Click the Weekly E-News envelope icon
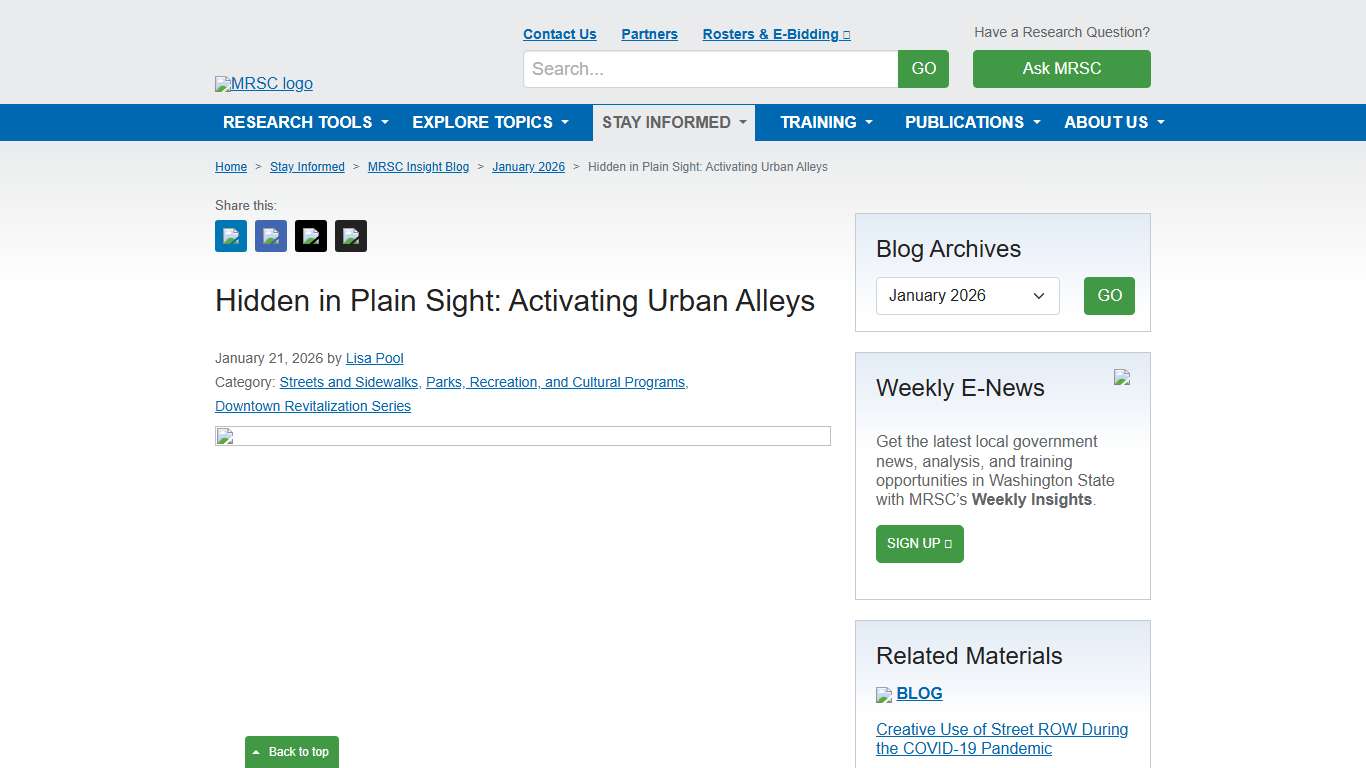Viewport: 1366px width, 768px height. click(x=1122, y=378)
